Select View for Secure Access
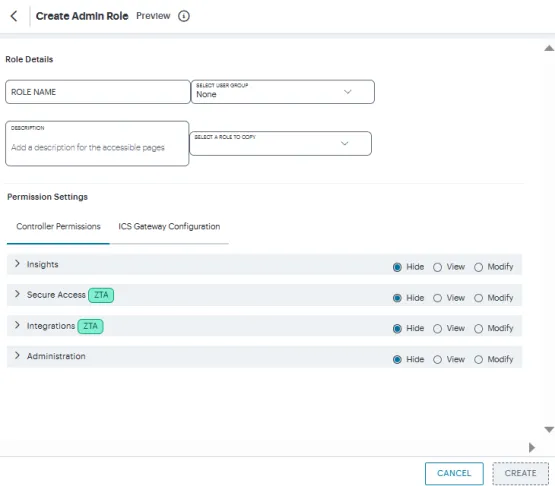555x486 pixels. [x=437, y=298]
